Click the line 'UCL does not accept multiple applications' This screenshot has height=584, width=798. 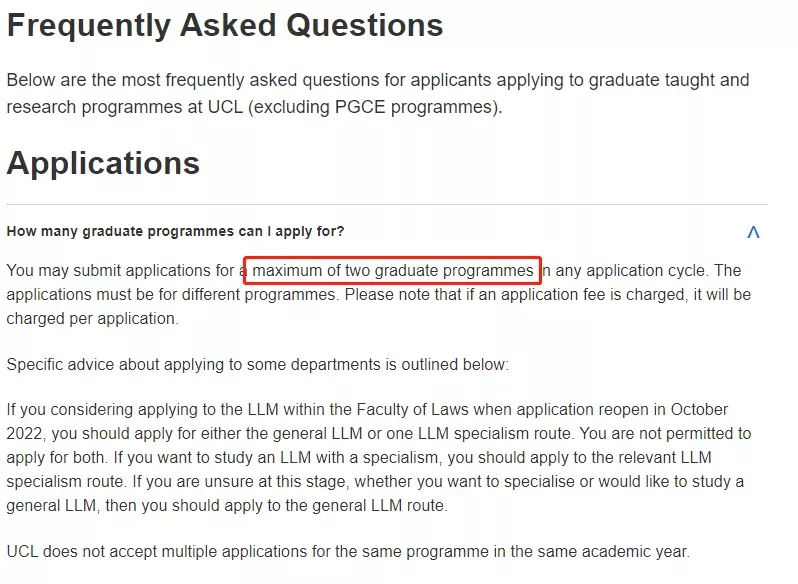coord(348,551)
